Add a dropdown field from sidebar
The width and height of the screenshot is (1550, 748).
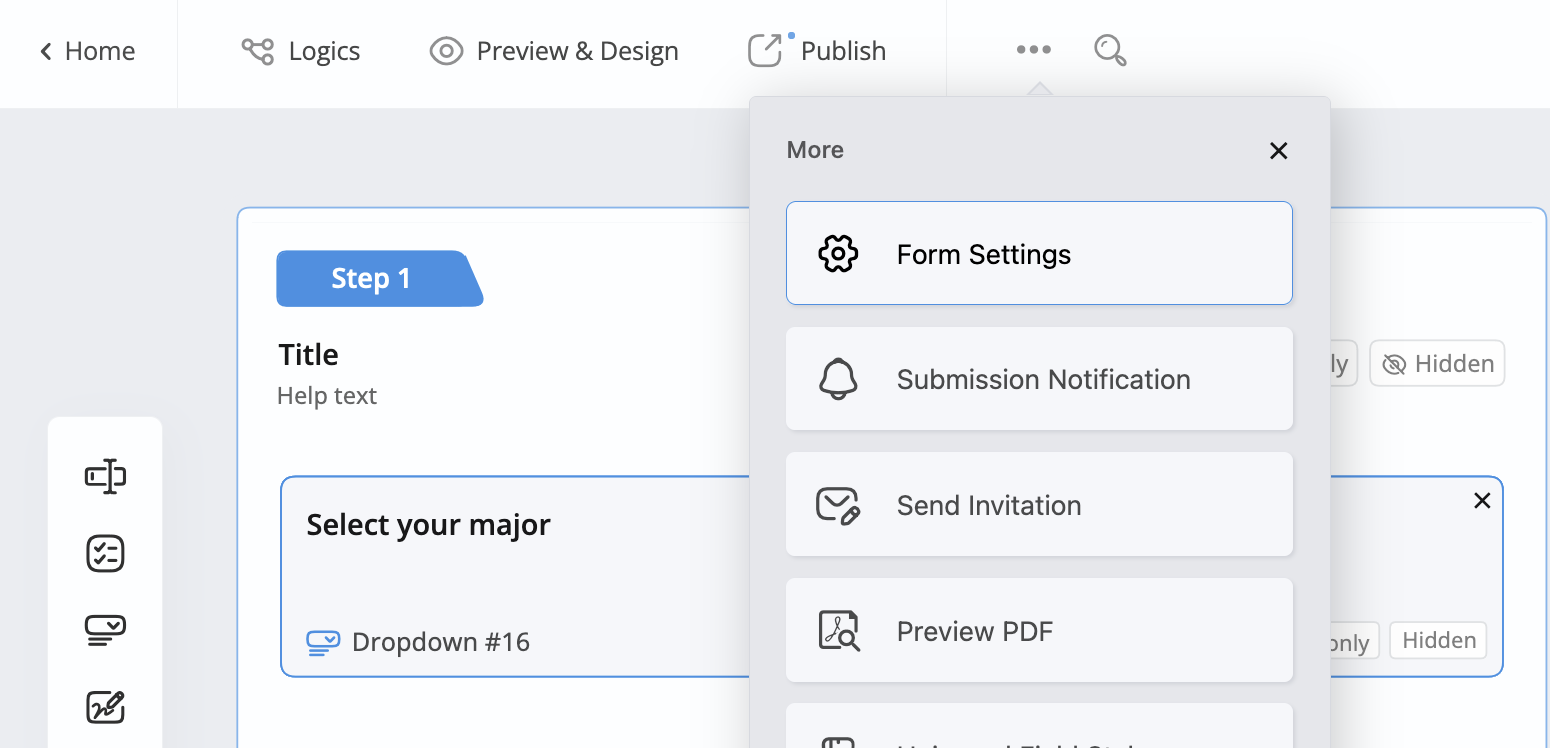click(x=105, y=630)
